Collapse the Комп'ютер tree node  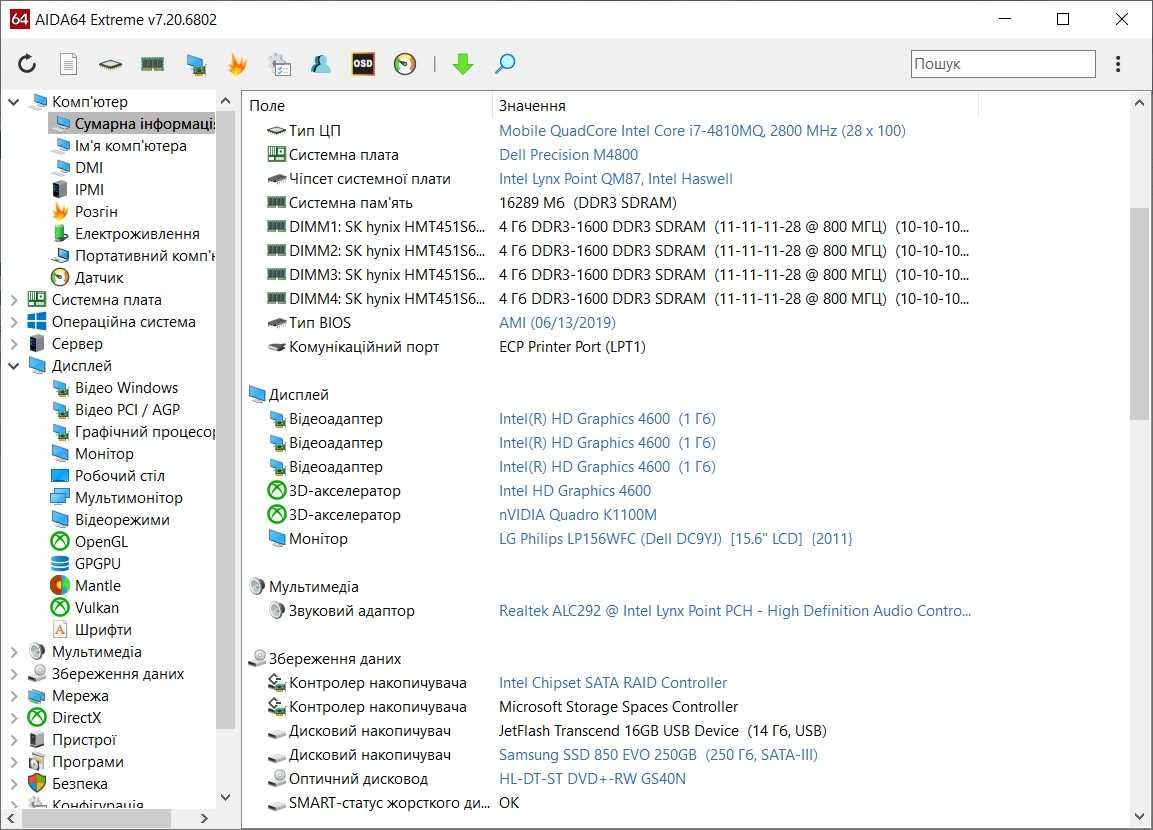pos(14,101)
